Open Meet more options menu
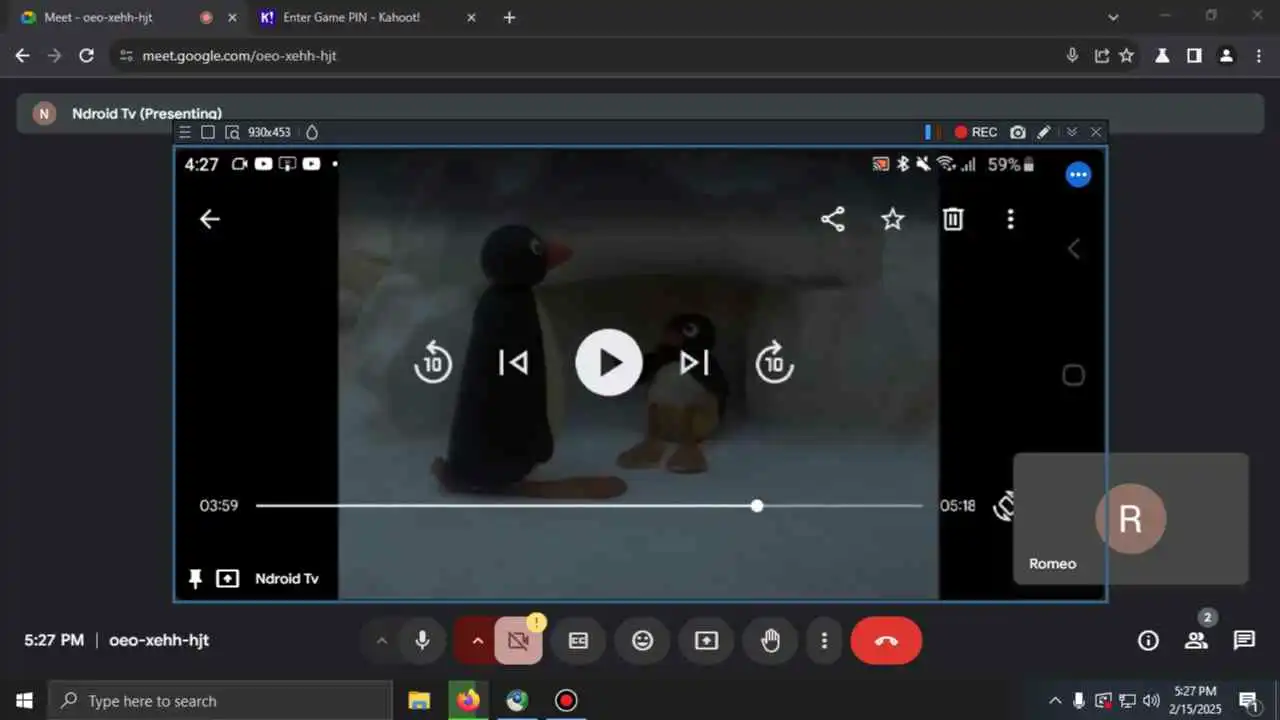The width and height of the screenshot is (1280, 720). click(824, 641)
